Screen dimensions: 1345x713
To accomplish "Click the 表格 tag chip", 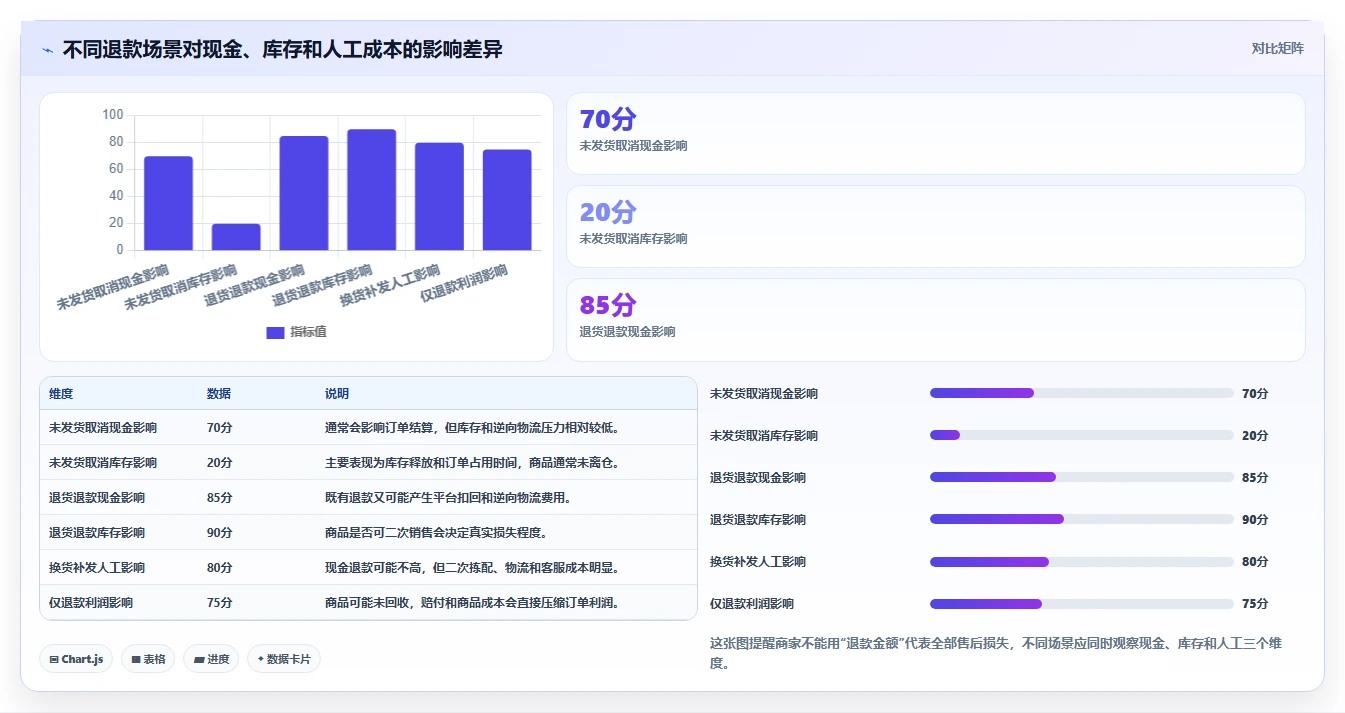I will [148, 659].
